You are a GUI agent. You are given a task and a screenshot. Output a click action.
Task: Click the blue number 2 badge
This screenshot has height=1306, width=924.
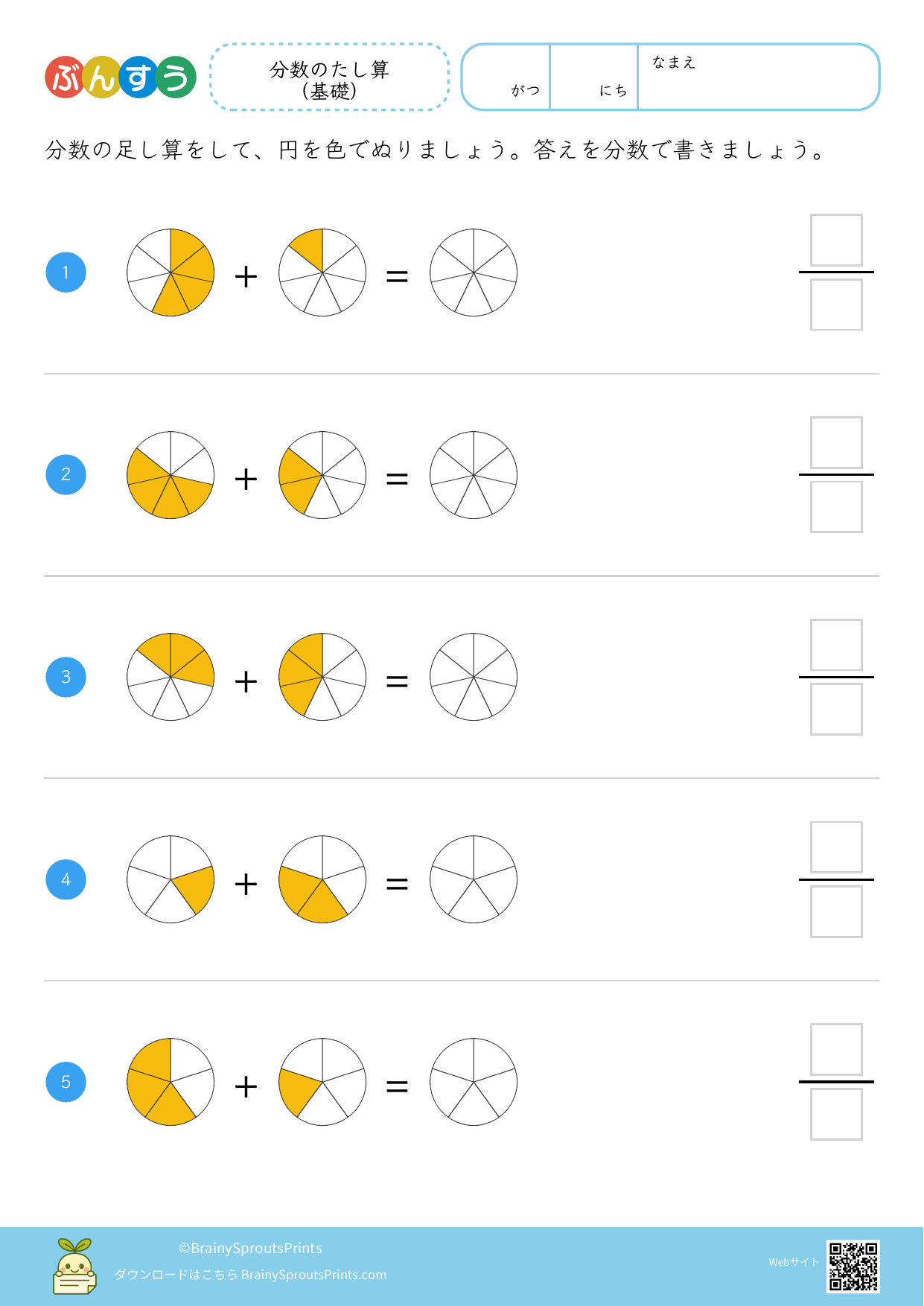[66, 475]
